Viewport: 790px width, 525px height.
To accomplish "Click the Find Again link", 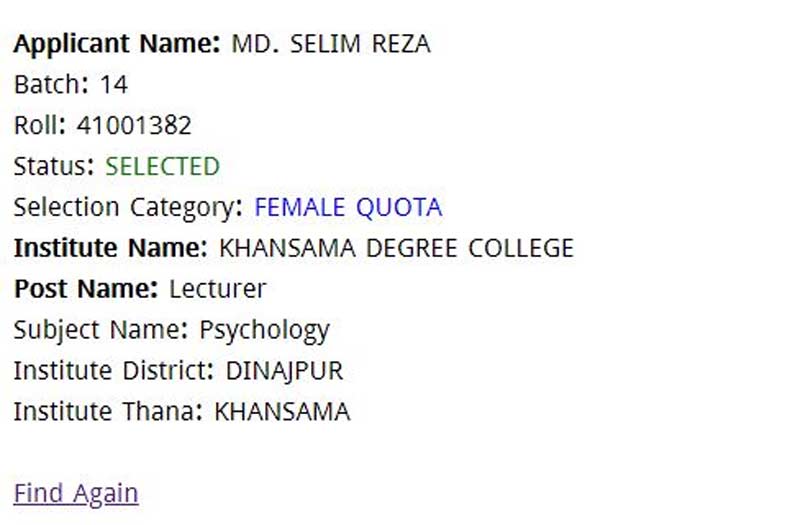I will 76,493.
